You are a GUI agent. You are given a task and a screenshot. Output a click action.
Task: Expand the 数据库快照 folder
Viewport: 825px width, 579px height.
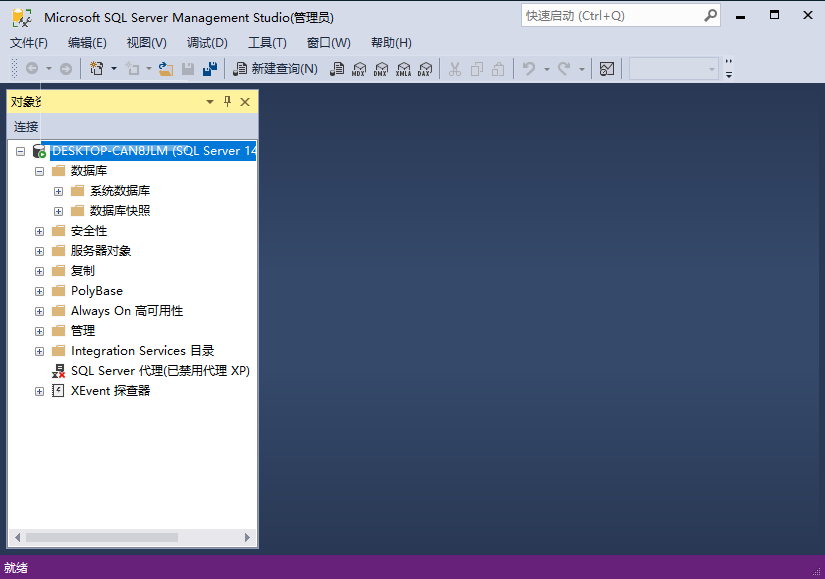(58, 212)
